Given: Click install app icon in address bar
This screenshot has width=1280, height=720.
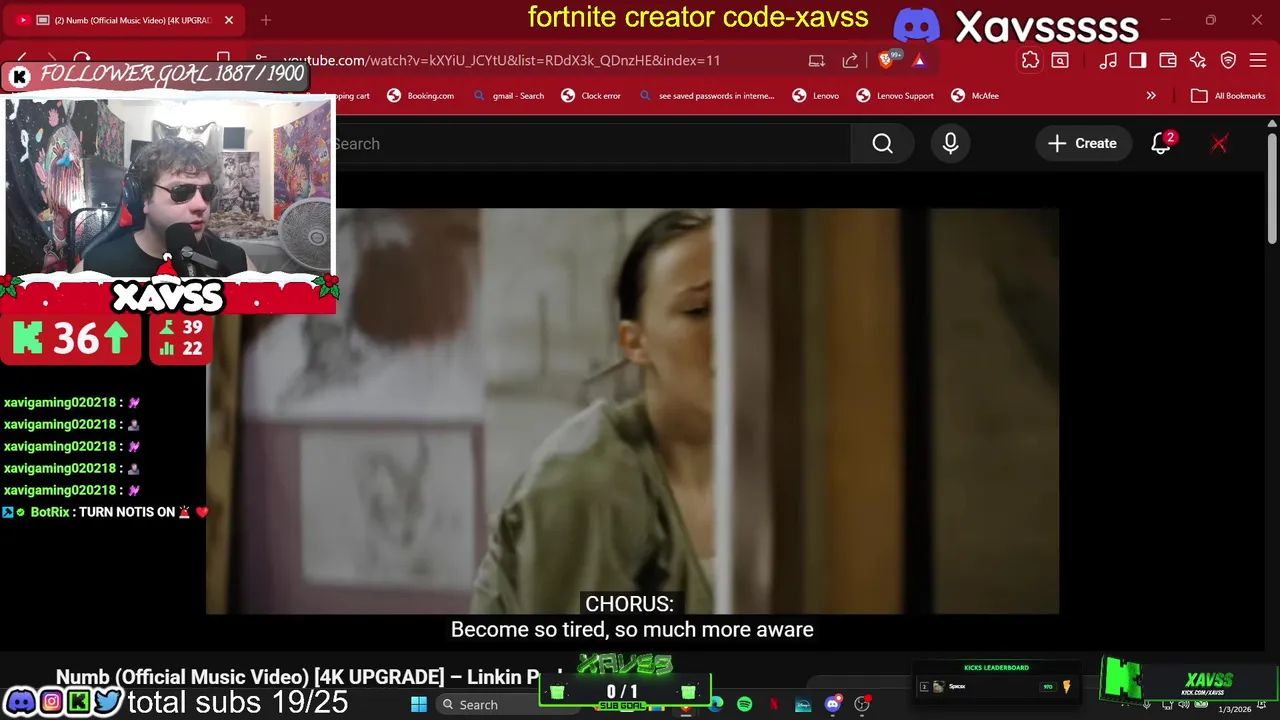Looking at the screenshot, I should pos(816,60).
